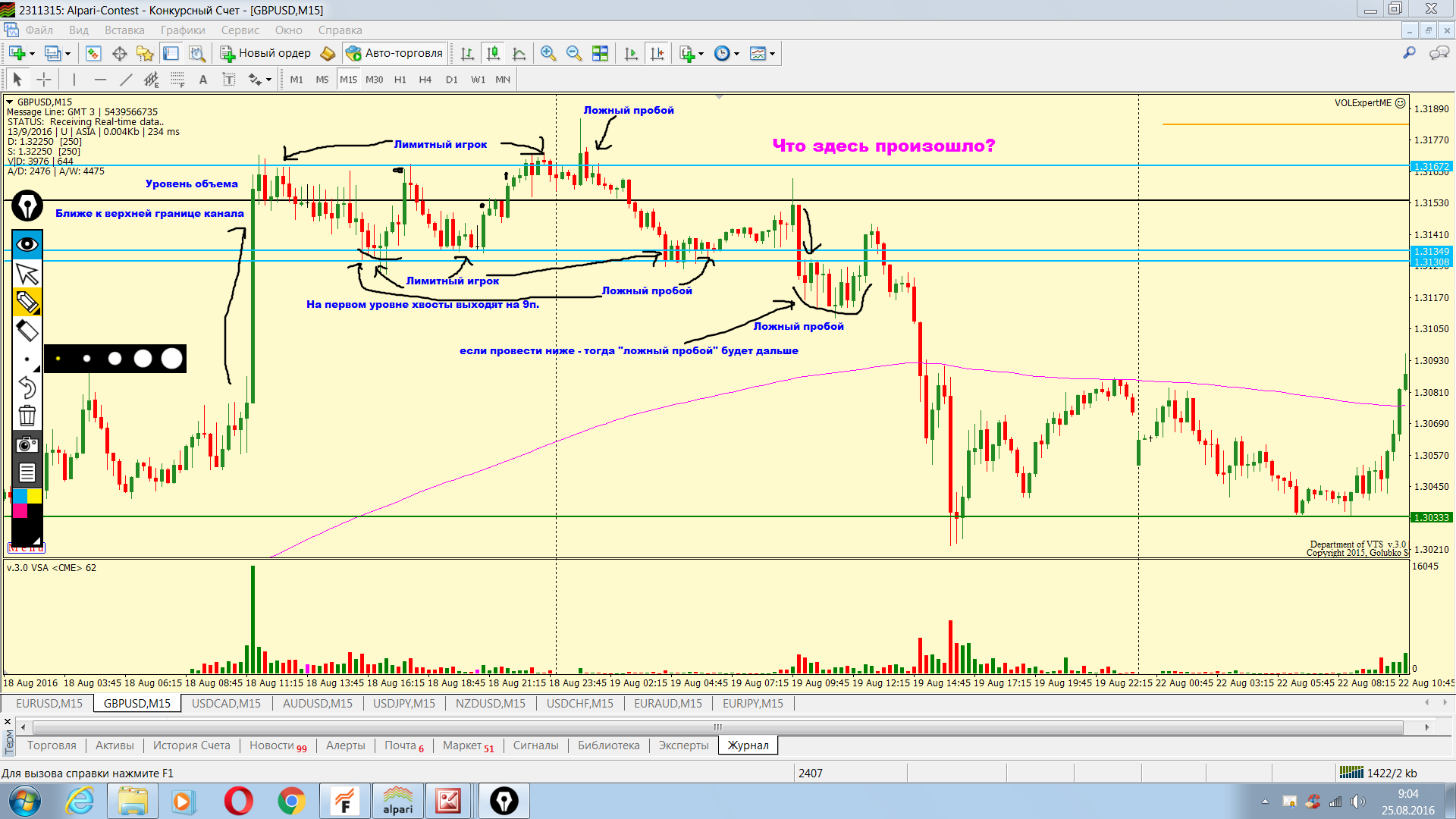
Task: Toggle drawing visibility with the eye icon
Action: pyautogui.click(x=27, y=244)
